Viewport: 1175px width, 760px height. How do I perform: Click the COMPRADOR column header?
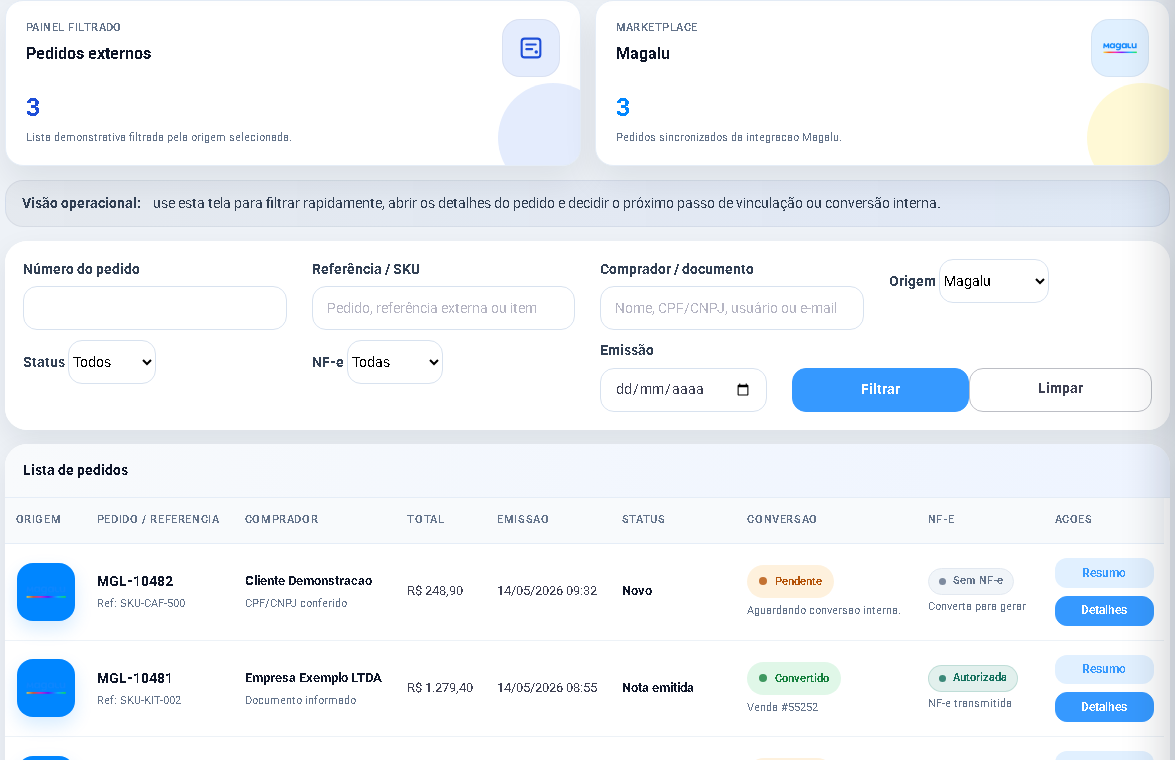click(282, 519)
